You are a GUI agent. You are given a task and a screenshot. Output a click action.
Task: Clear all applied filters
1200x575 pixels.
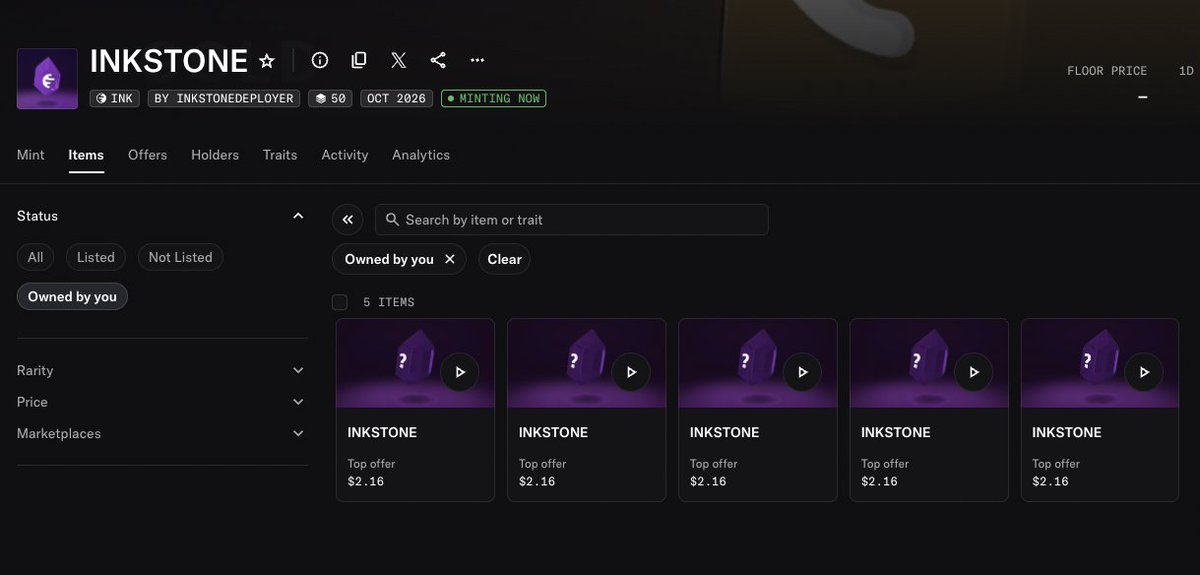504,259
